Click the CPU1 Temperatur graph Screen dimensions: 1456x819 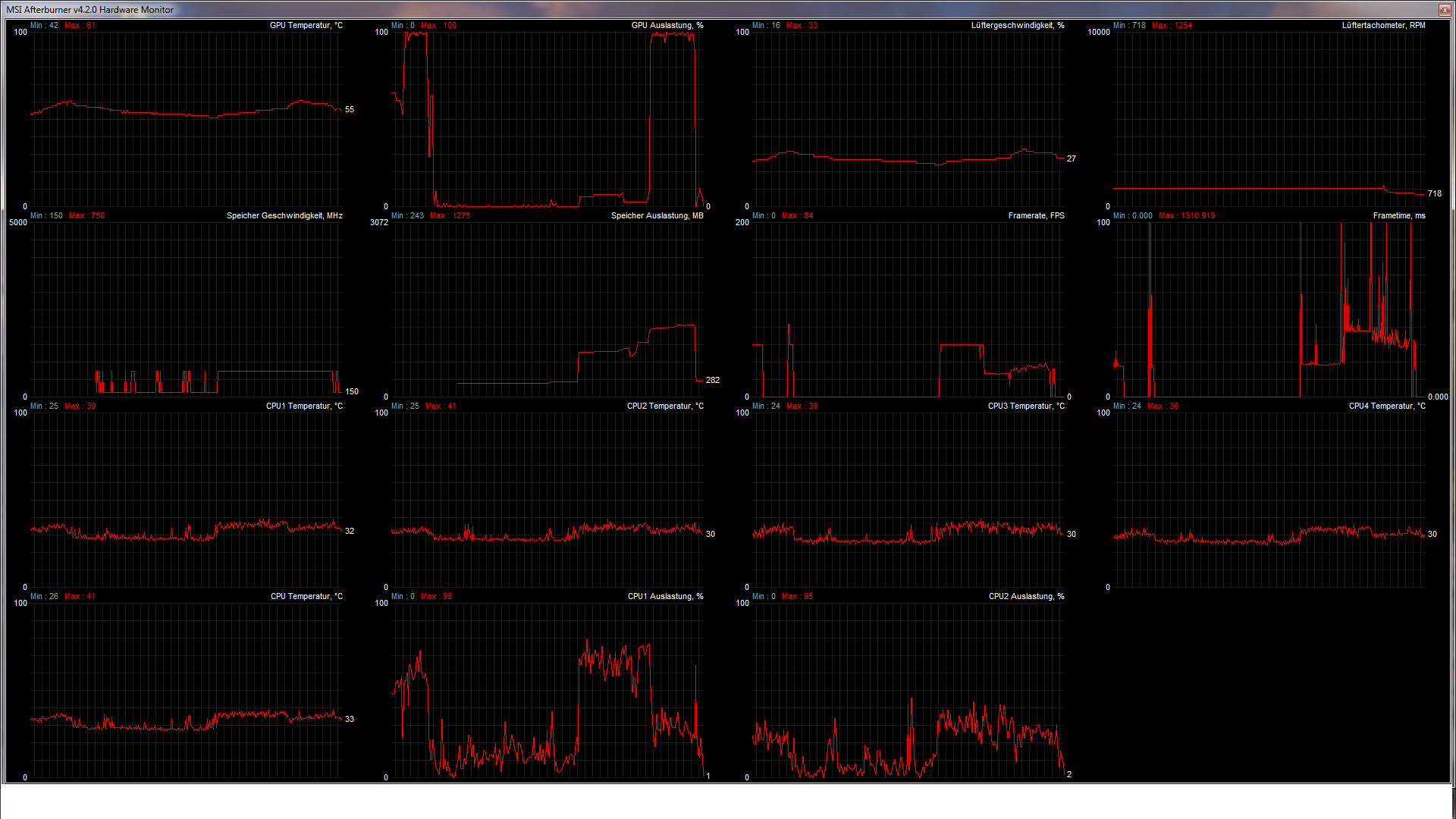pos(186,500)
